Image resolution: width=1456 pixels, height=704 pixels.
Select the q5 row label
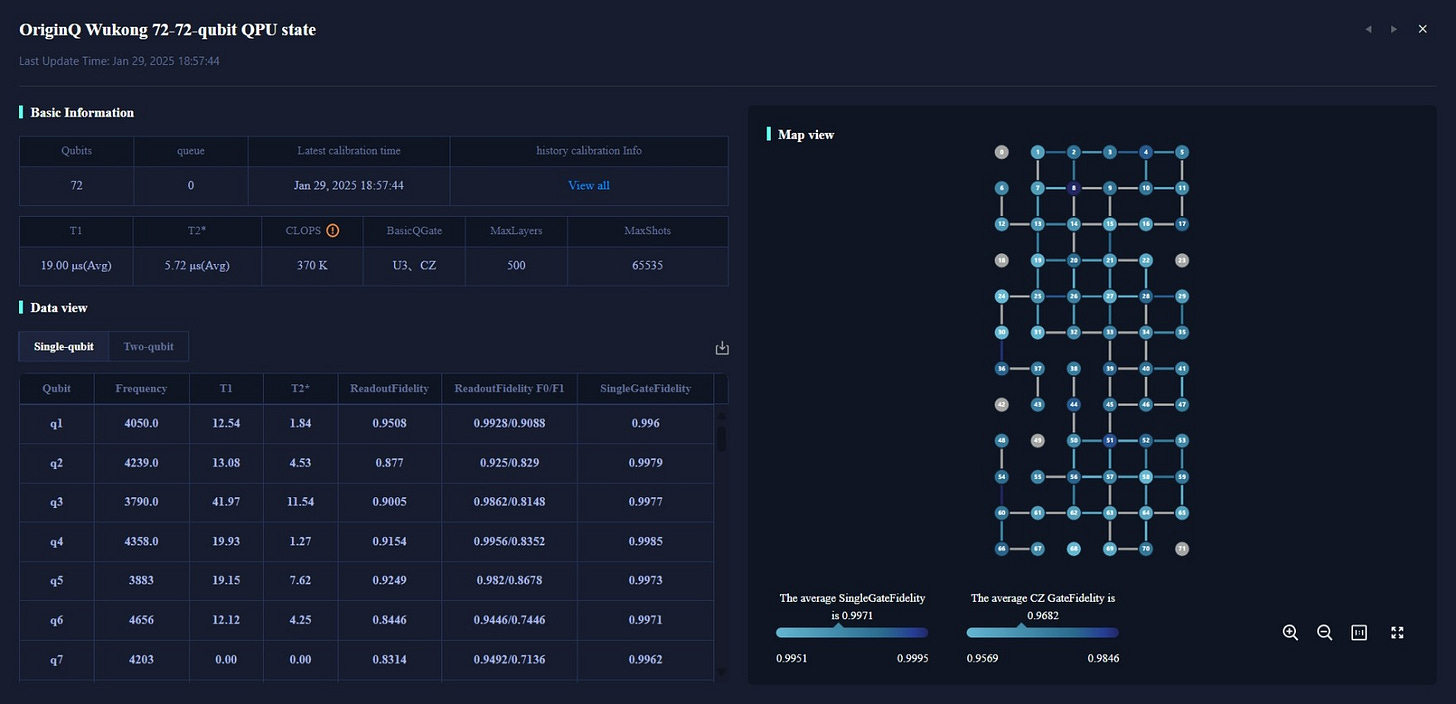pos(57,581)
